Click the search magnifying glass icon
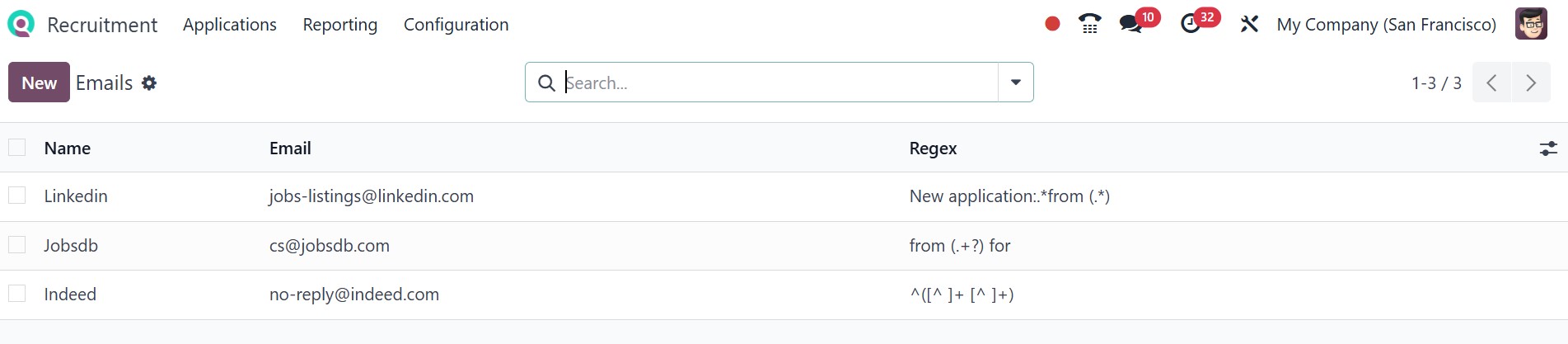 (546, 82)
